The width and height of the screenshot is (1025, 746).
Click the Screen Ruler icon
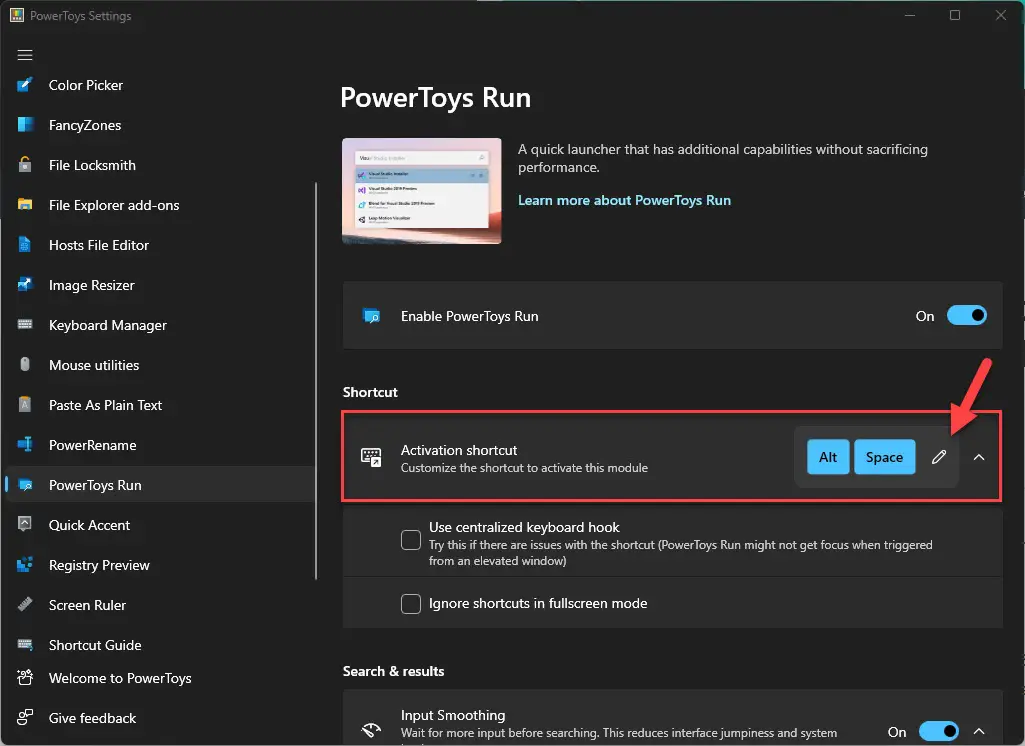[x=25, y=605]
